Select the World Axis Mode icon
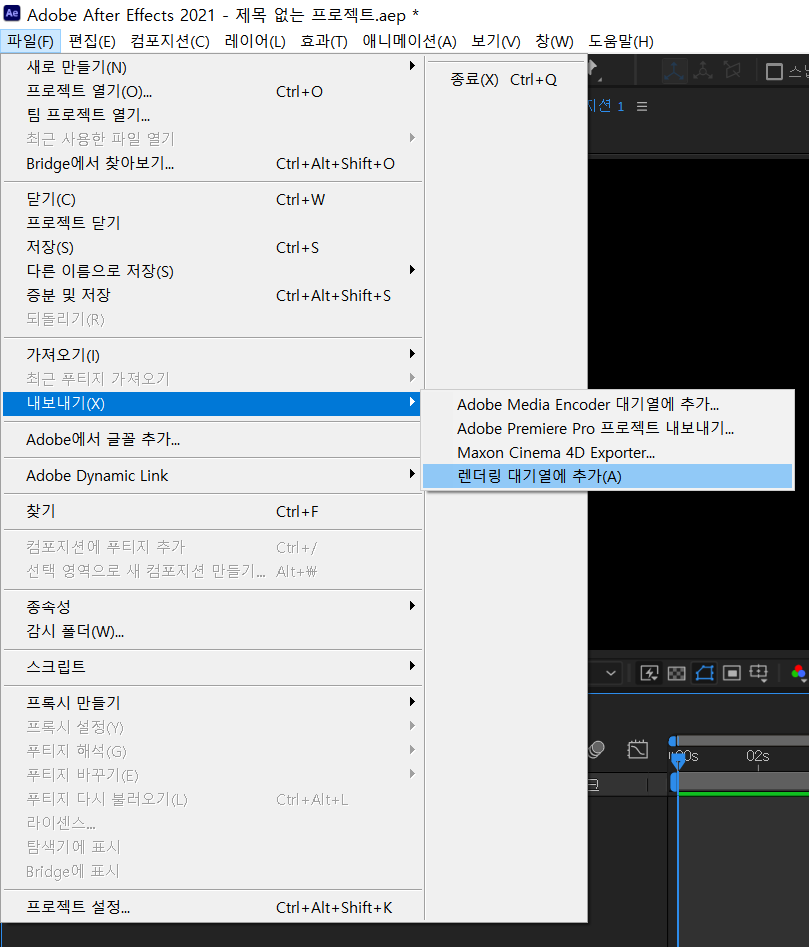Screen dimensions: 809x947 tap(703, 71)
